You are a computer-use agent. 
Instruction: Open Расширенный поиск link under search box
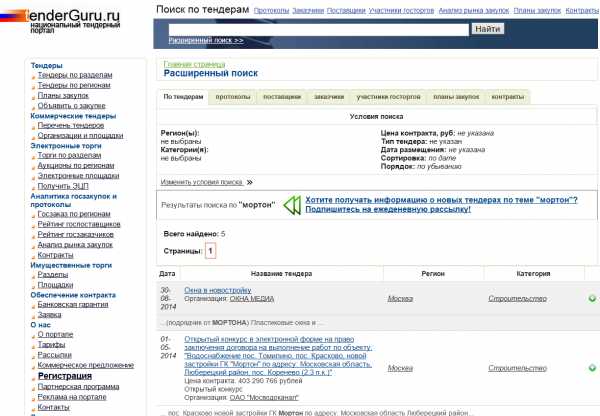click(x=206, y=40)
